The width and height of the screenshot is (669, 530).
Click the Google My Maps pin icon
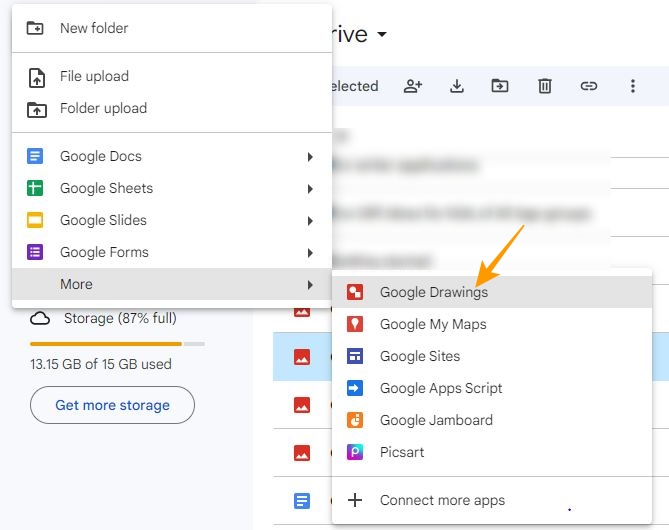[355, 324]
